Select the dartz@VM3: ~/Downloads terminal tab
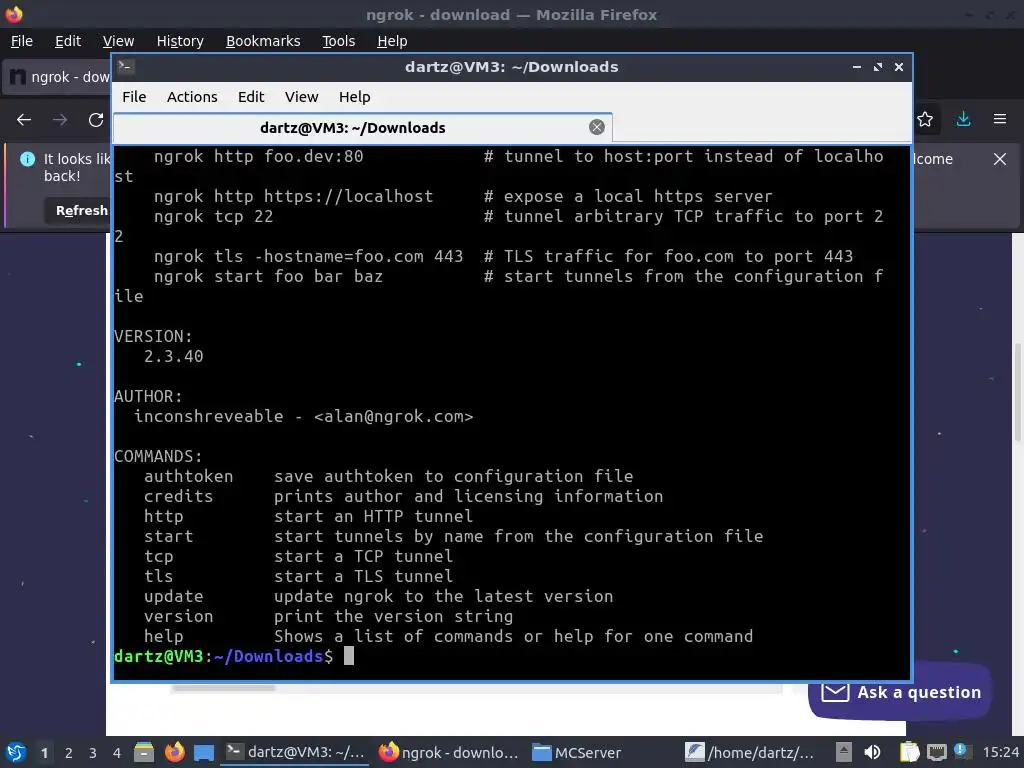This screenshot has width=1024, height=768. 362,127
